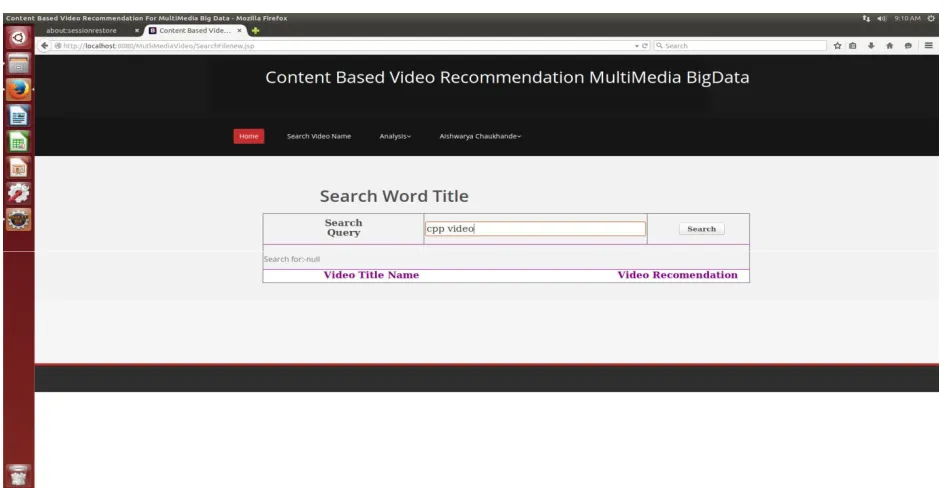Go to the Firefox home page icon
The height and width of the screenshot is (488, 944).
[889, 46]
